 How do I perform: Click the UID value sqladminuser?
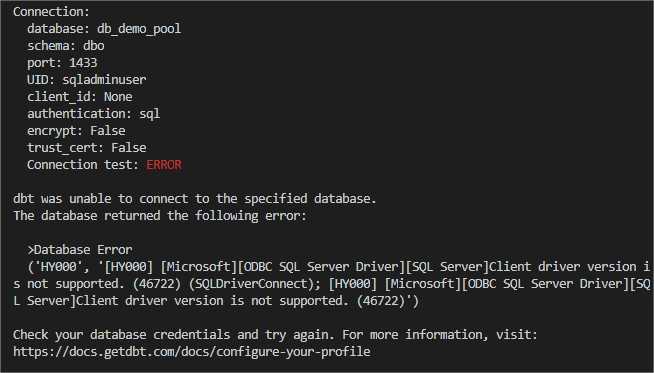(x=104, y=80)
